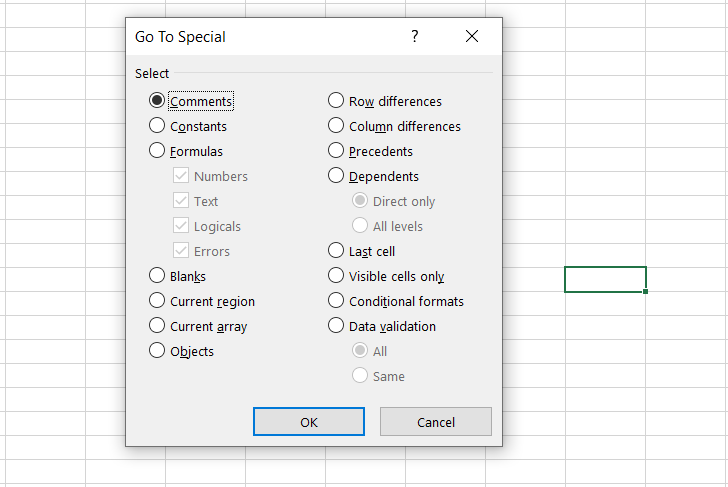
Task: Select the Blanks radio option
Action: pyautogui.click(x=157, y=276)
